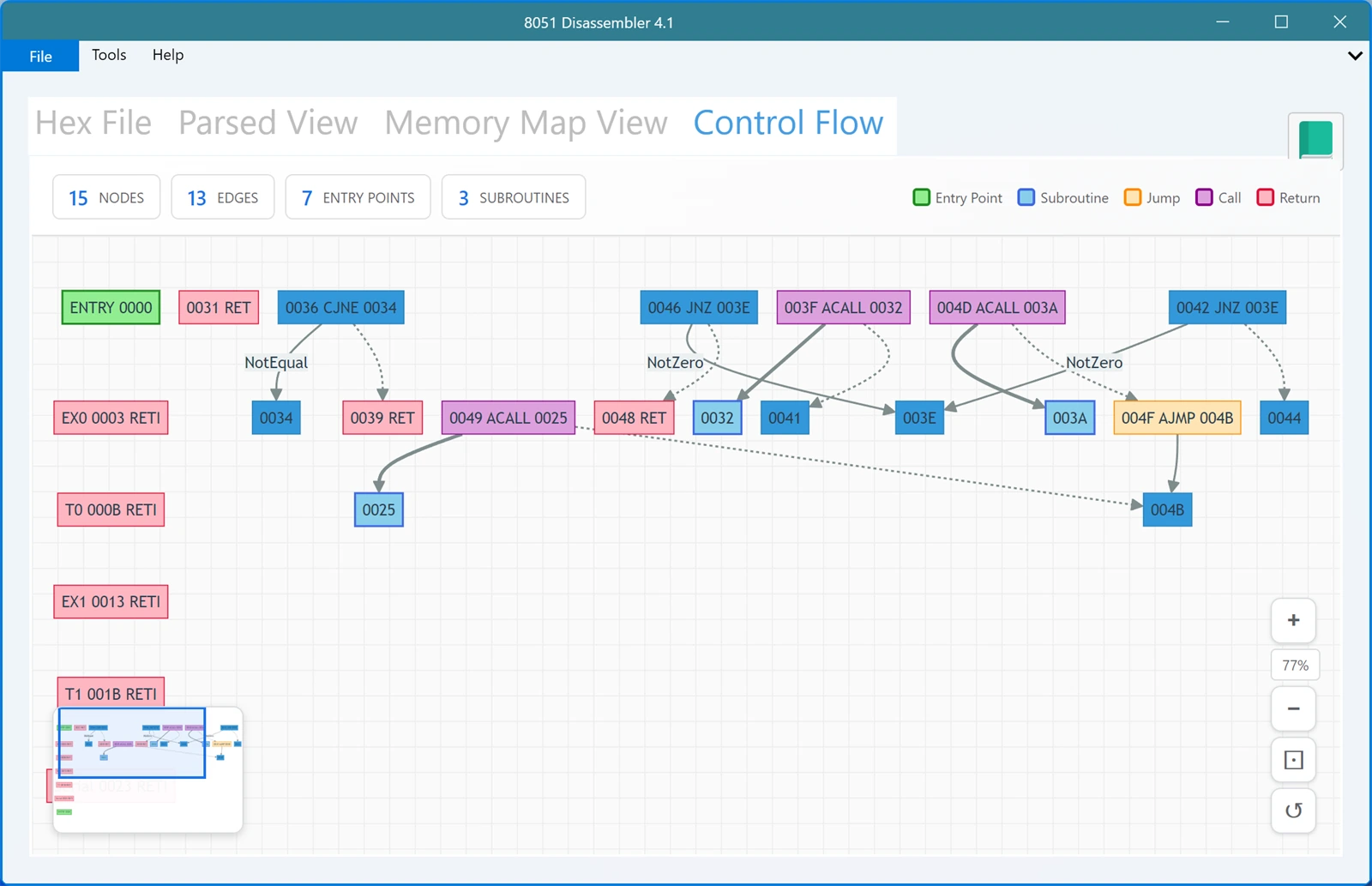Select the 0042 JNZ 003E node
1372x886 pixels.
[1227, 307]
